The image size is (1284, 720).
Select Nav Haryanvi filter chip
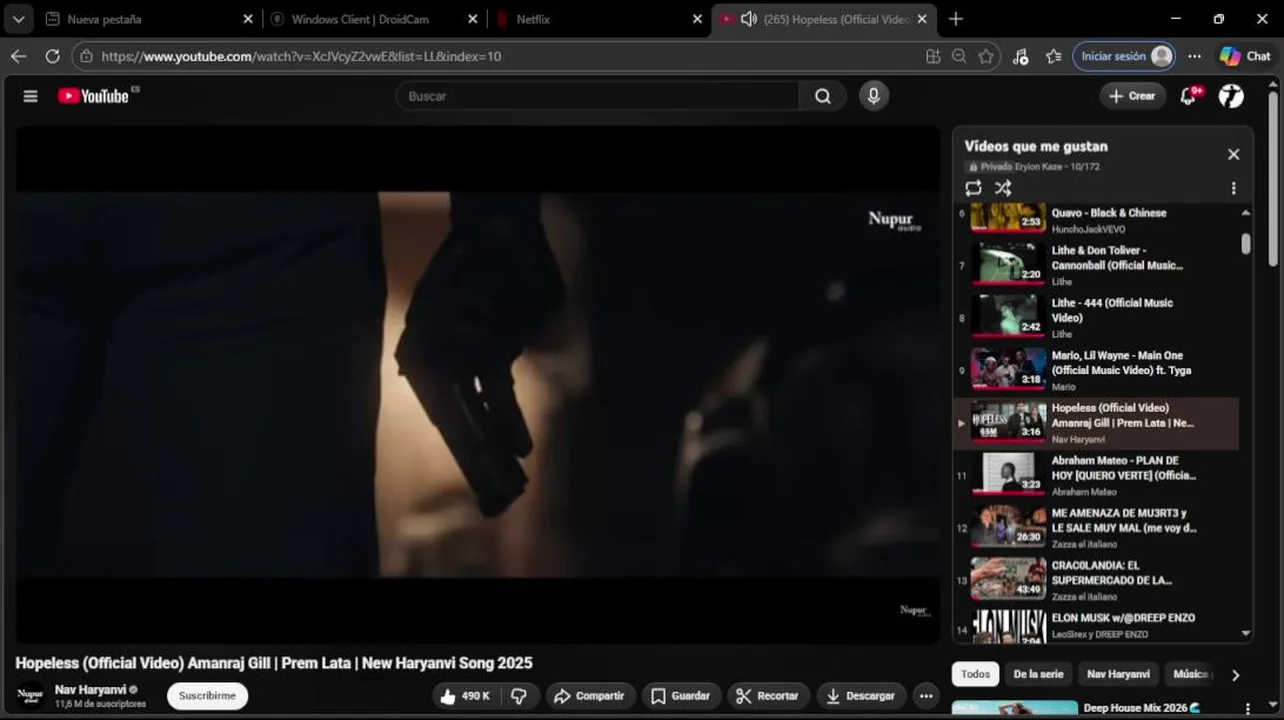[x=1118, y=674]
